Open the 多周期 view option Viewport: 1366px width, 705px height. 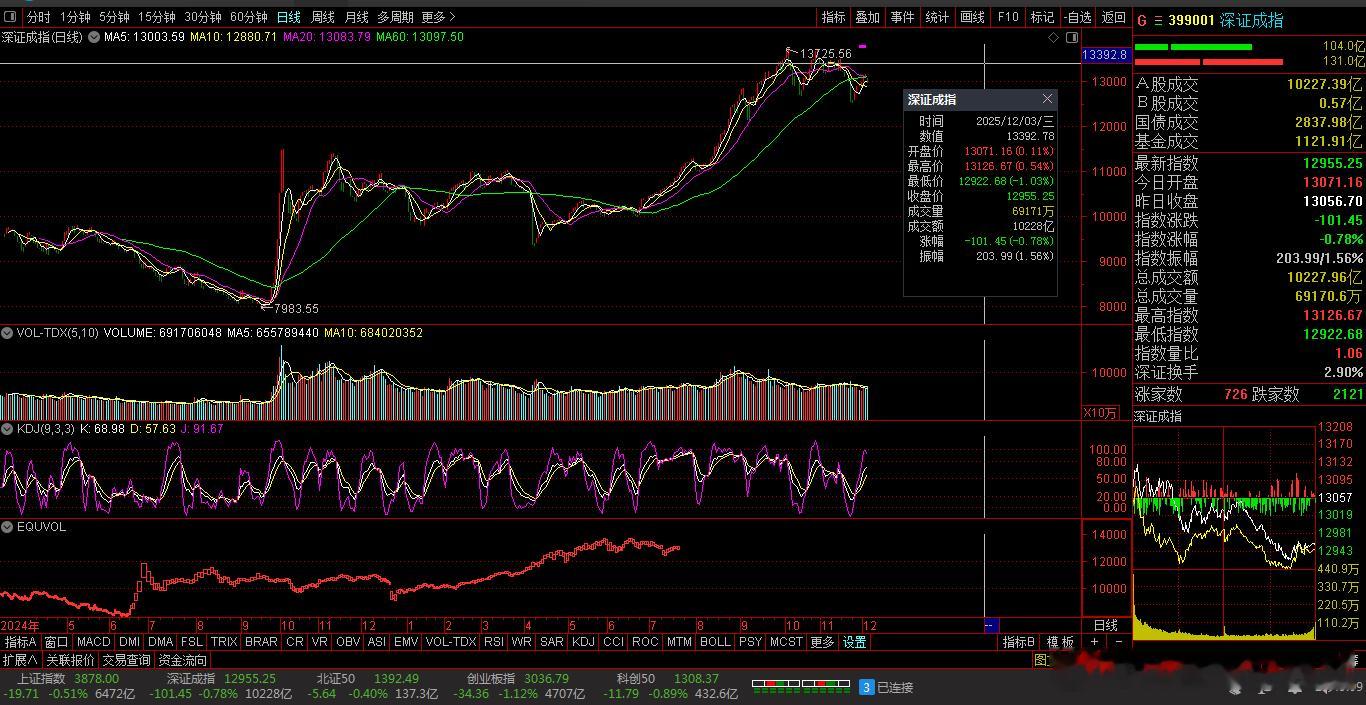(395, 17)
